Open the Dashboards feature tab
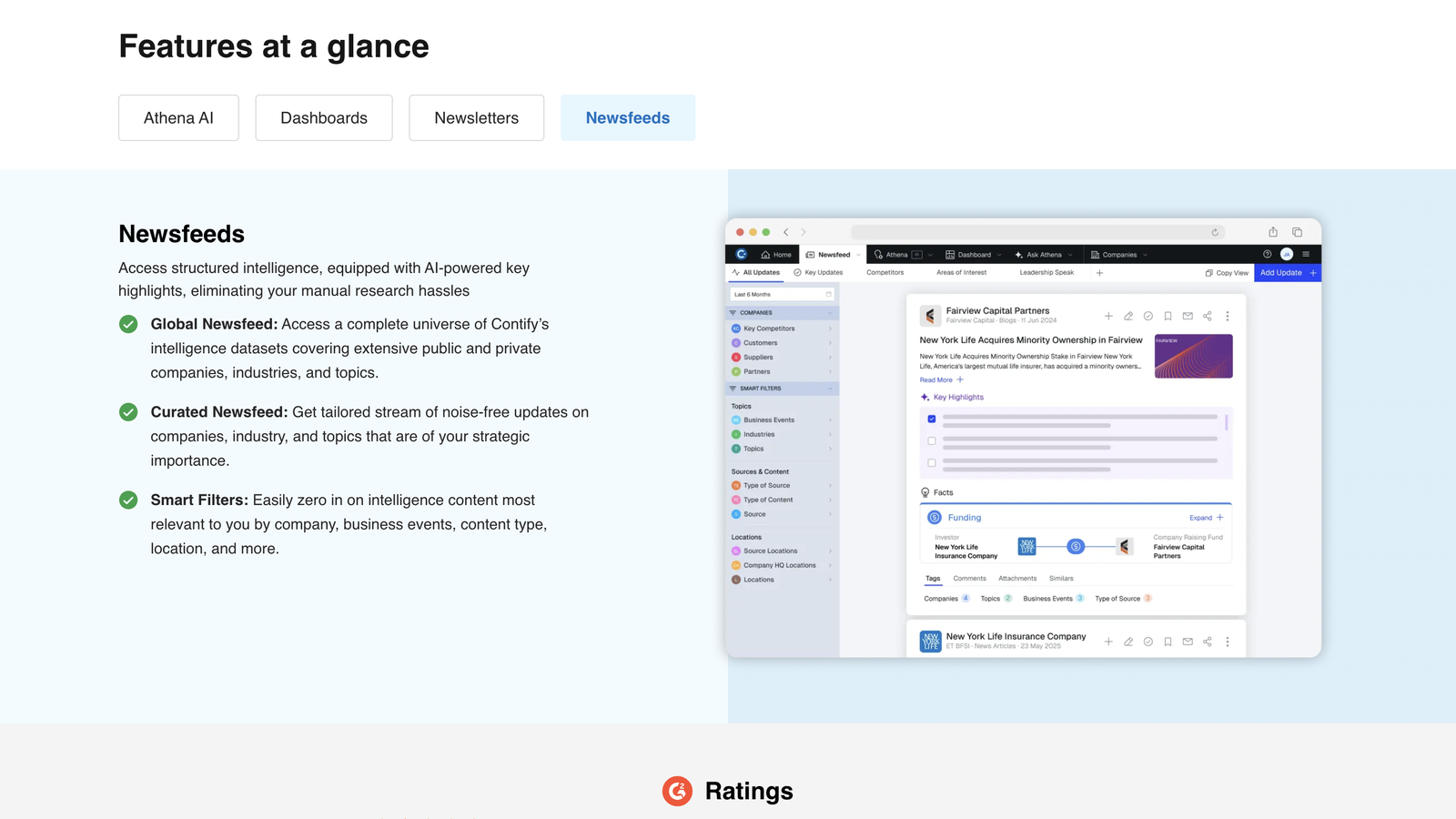 pyautogui.click(x=324, y=117)
